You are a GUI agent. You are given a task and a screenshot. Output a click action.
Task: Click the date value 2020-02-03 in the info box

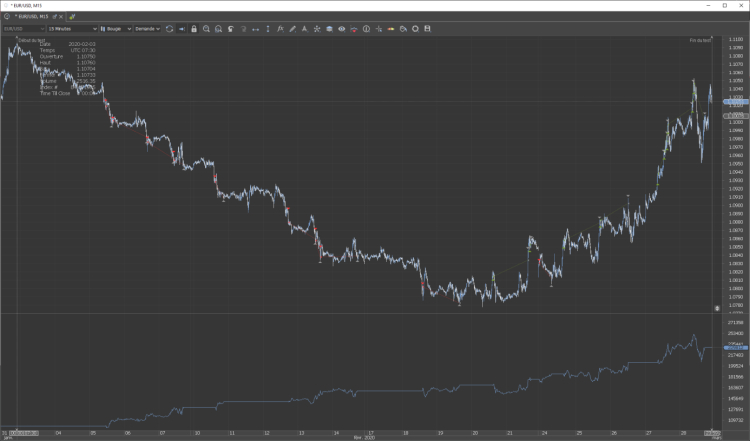click(x=82, y=44)
